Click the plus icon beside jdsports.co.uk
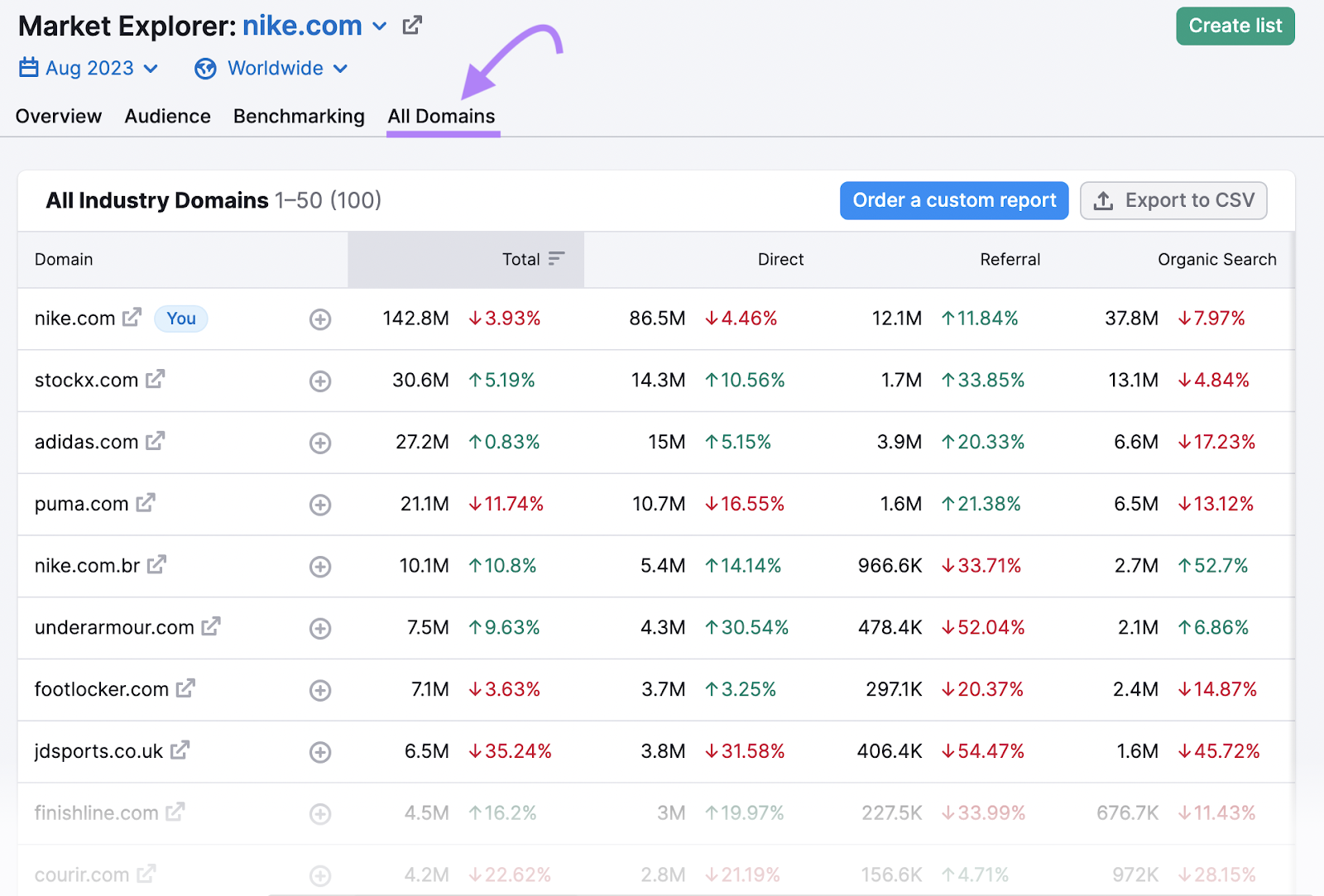 pyautogui.click(x=320, y=752)
